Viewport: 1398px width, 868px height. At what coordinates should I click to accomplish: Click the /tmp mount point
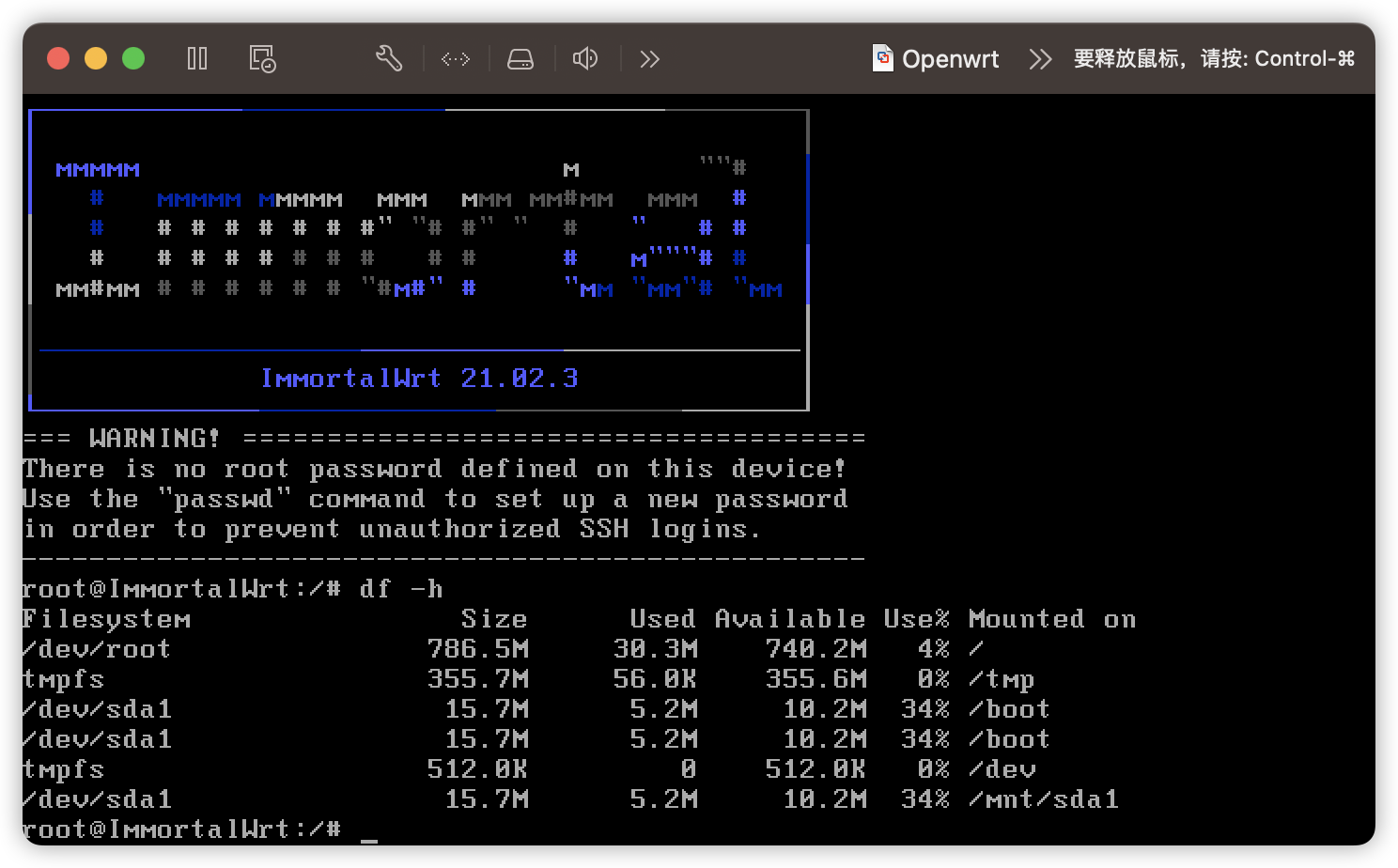tap(1002, 679)
